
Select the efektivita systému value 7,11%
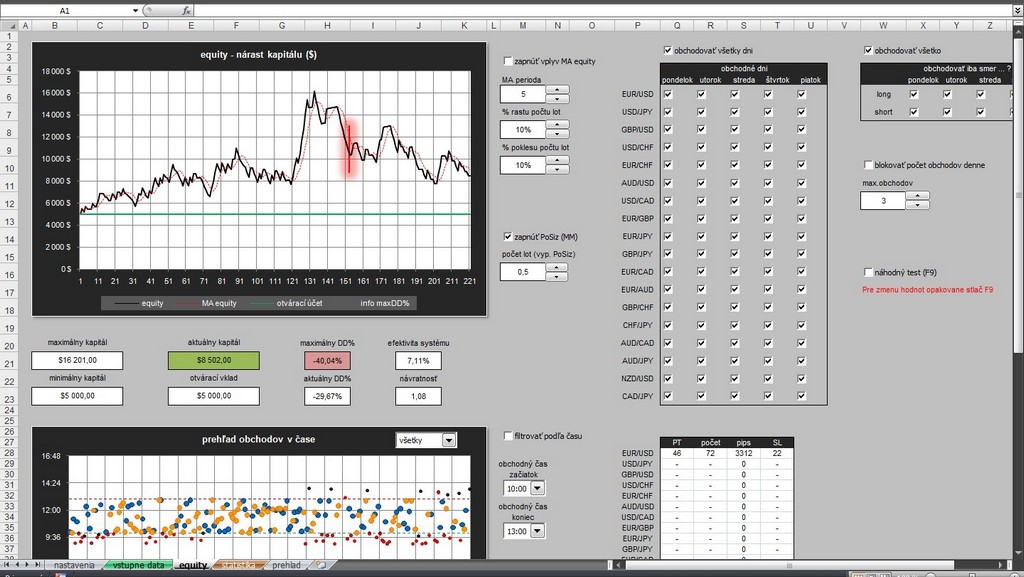[x=418, y=360]
